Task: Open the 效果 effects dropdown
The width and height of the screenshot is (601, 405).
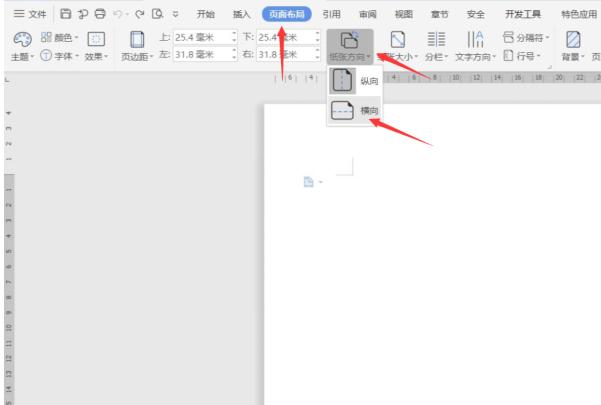Action: tap(96, 47)
